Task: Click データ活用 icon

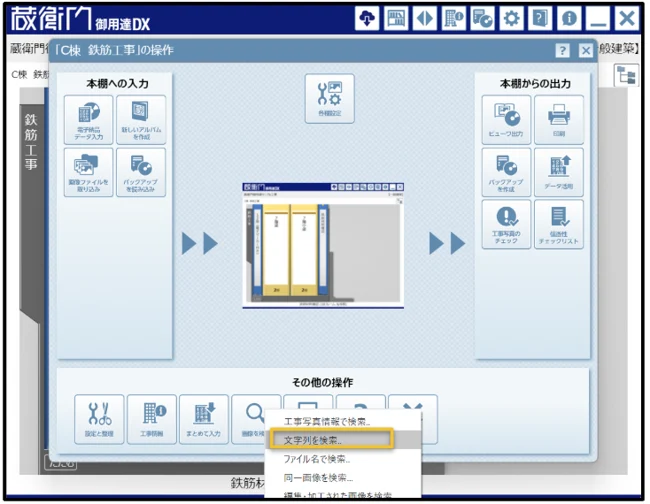Action: 559,173
